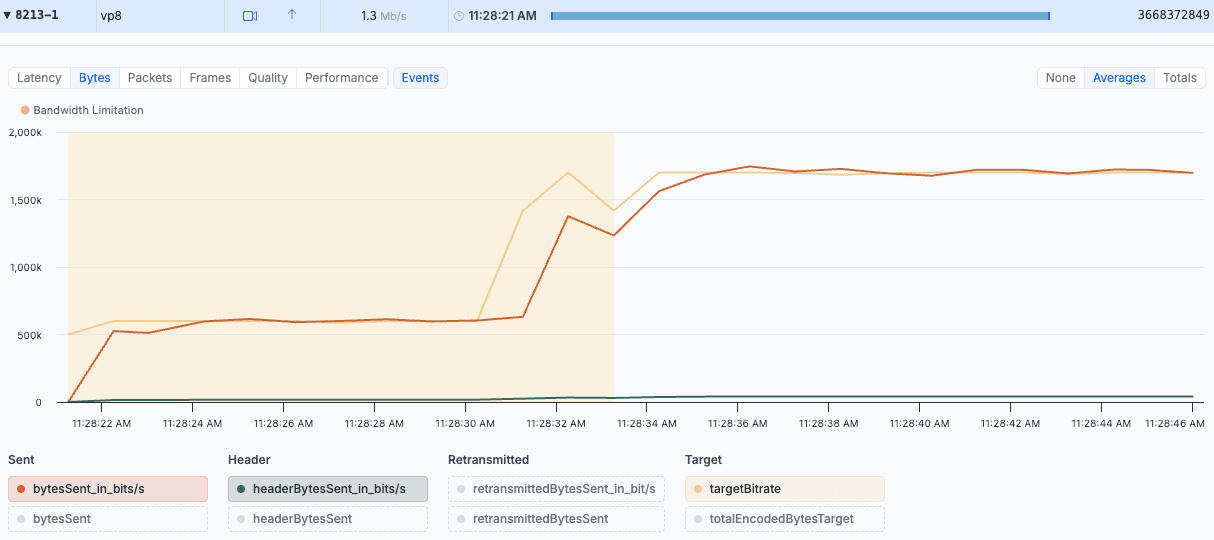Image resolution: width=1214 pixels, height=540 pixels.
Task: Collapse the 8213-1 stream row
Action: point(7,16)
